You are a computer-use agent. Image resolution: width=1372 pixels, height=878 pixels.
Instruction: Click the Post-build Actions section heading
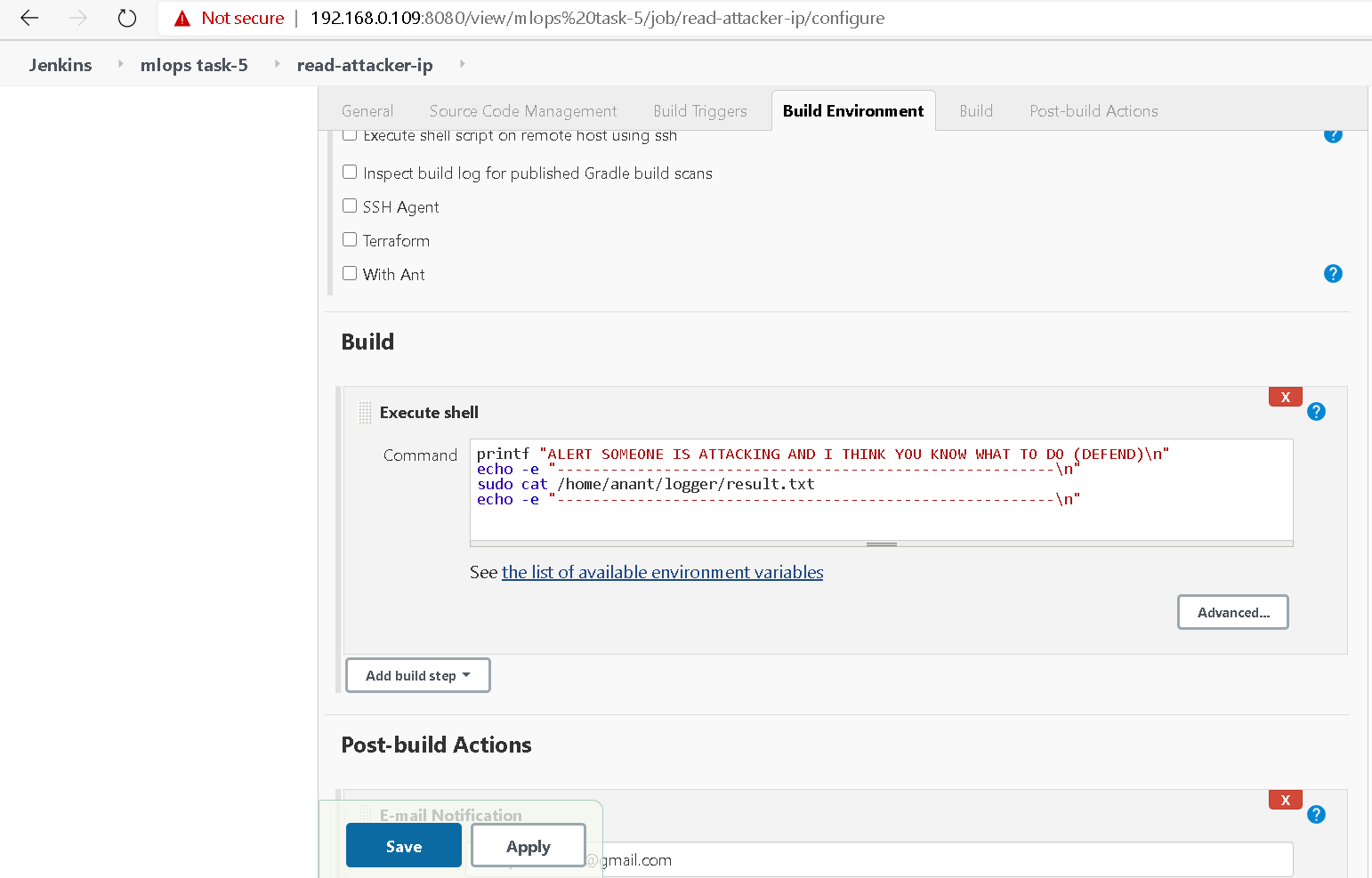click(436, 745)
